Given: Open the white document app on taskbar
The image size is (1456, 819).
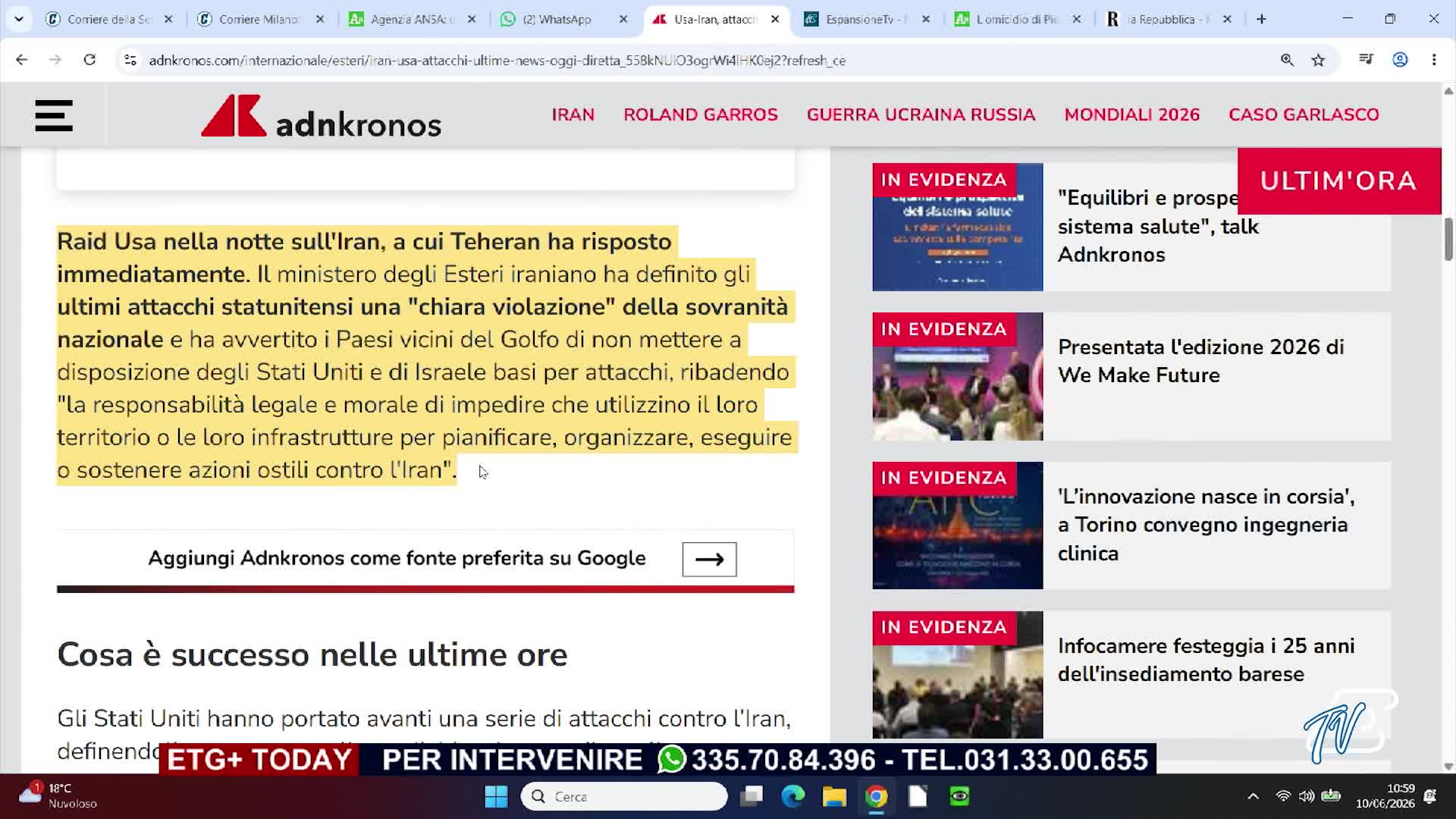Looking at the screenshot, I should click(x=918, y=796).
